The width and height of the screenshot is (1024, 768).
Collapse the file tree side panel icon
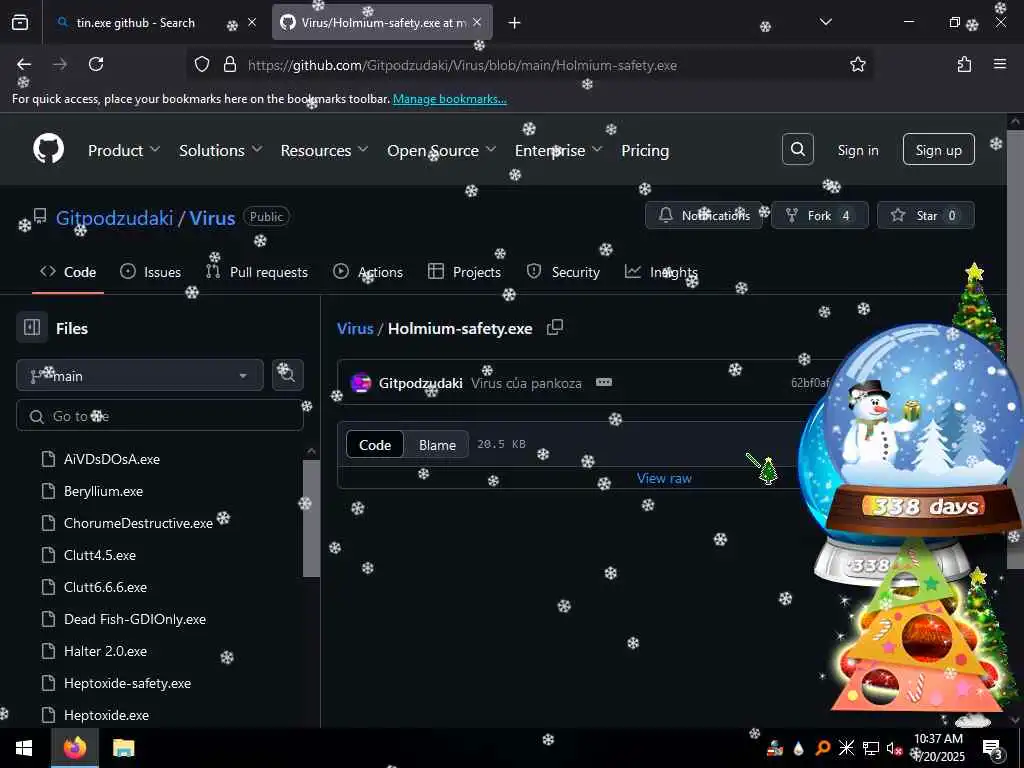(x=32, y=327)
